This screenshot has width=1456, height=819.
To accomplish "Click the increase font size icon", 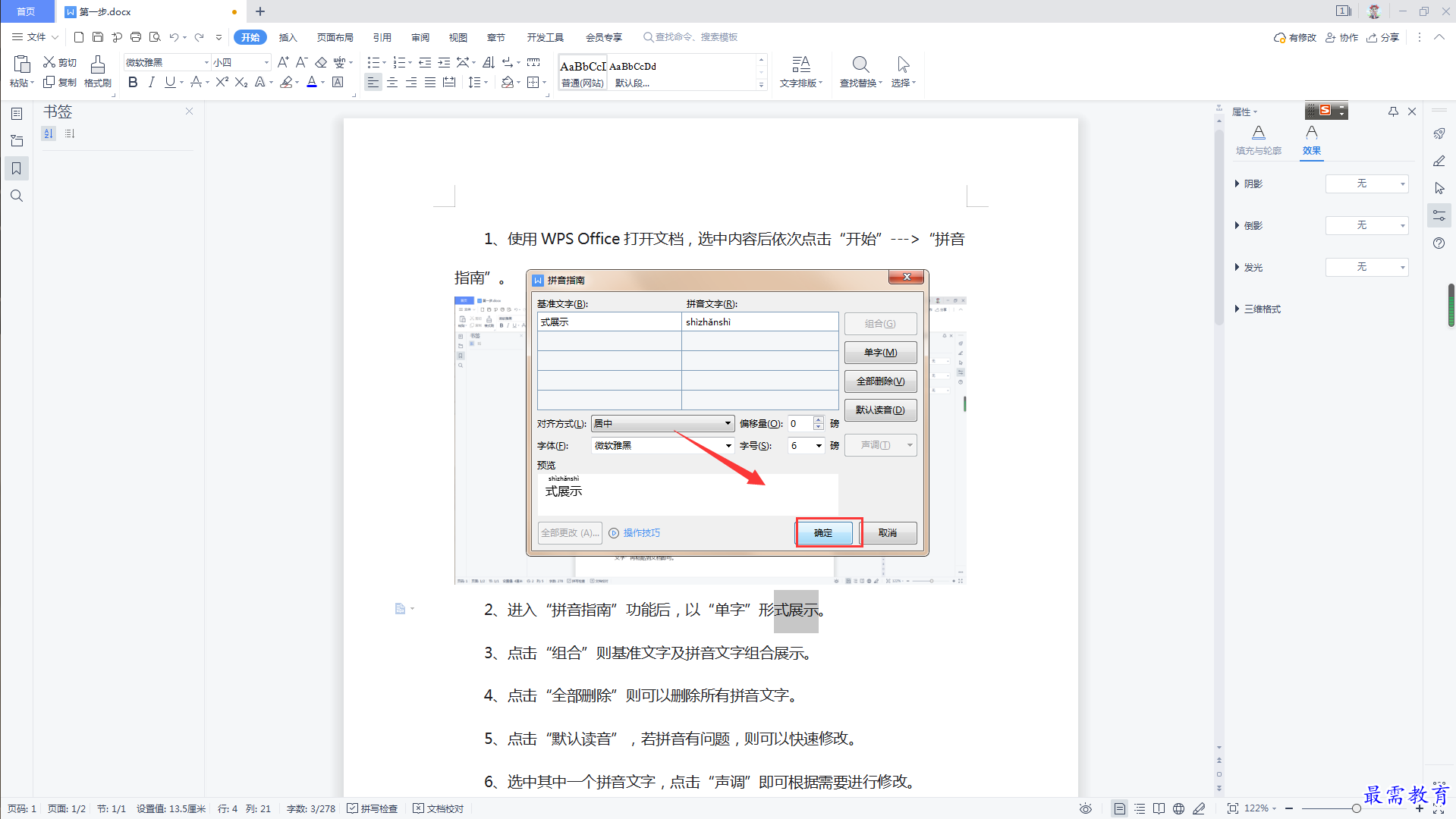I will [283, 62].
